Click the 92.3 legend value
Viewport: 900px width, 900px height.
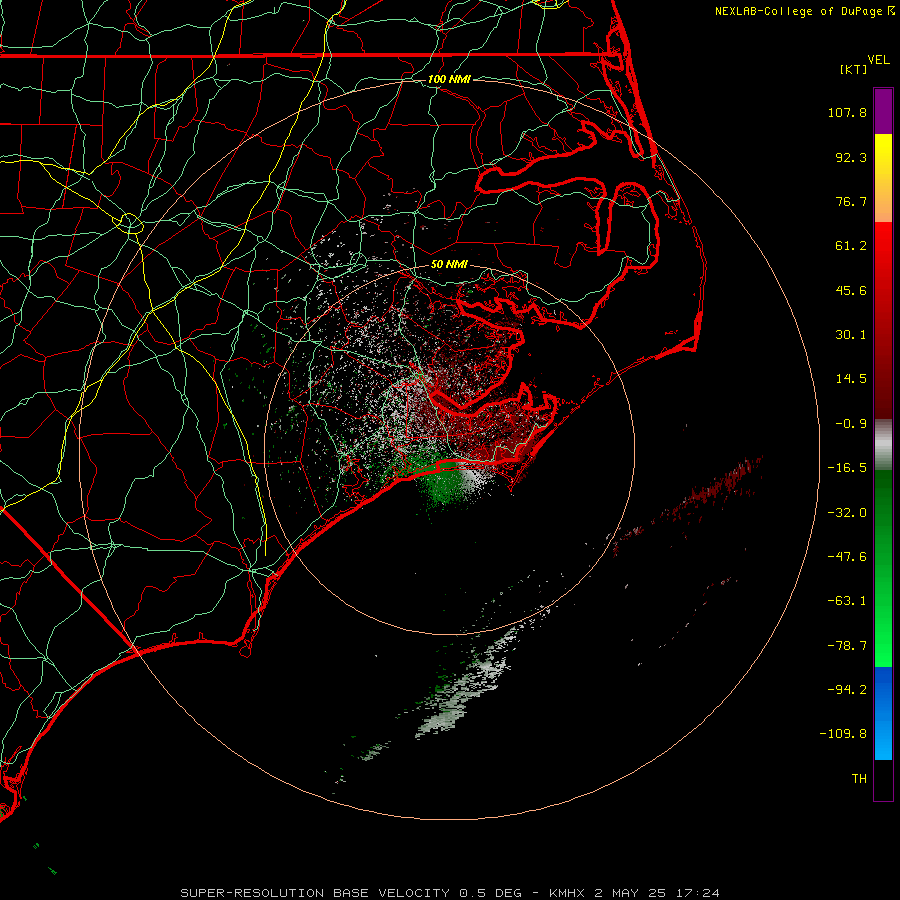(x=851, y=157)
